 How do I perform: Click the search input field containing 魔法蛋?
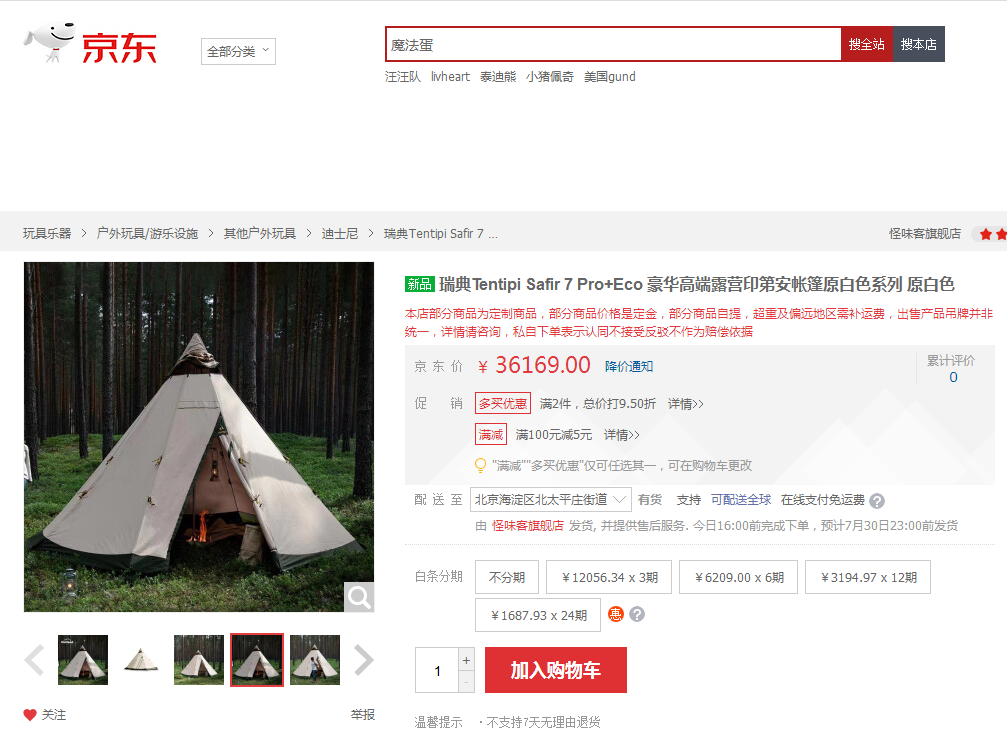coord(613,44)
